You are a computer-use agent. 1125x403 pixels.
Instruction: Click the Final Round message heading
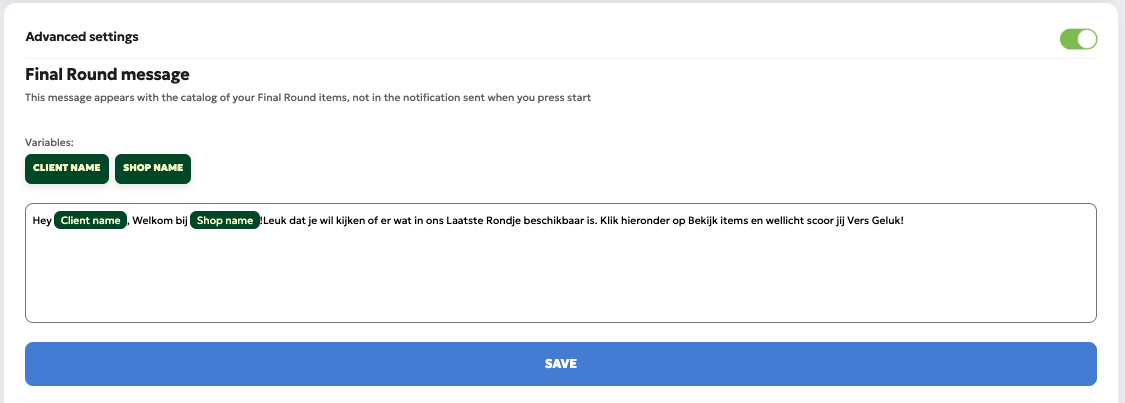(x=107, y=74)
